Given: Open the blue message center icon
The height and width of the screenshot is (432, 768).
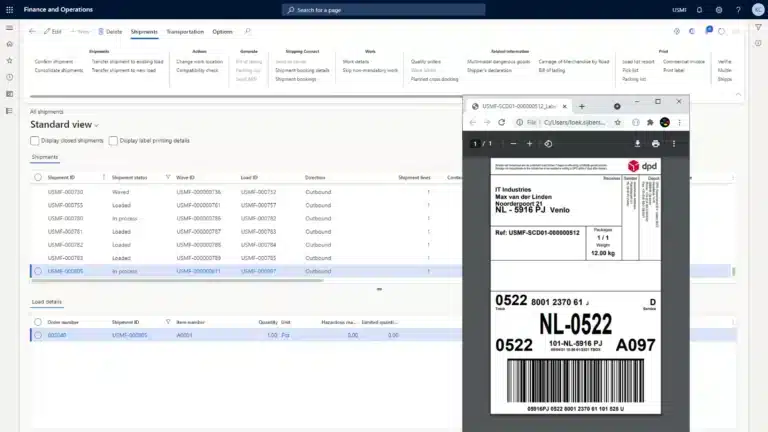Looking at the screenshot, I should coord(709,31).
